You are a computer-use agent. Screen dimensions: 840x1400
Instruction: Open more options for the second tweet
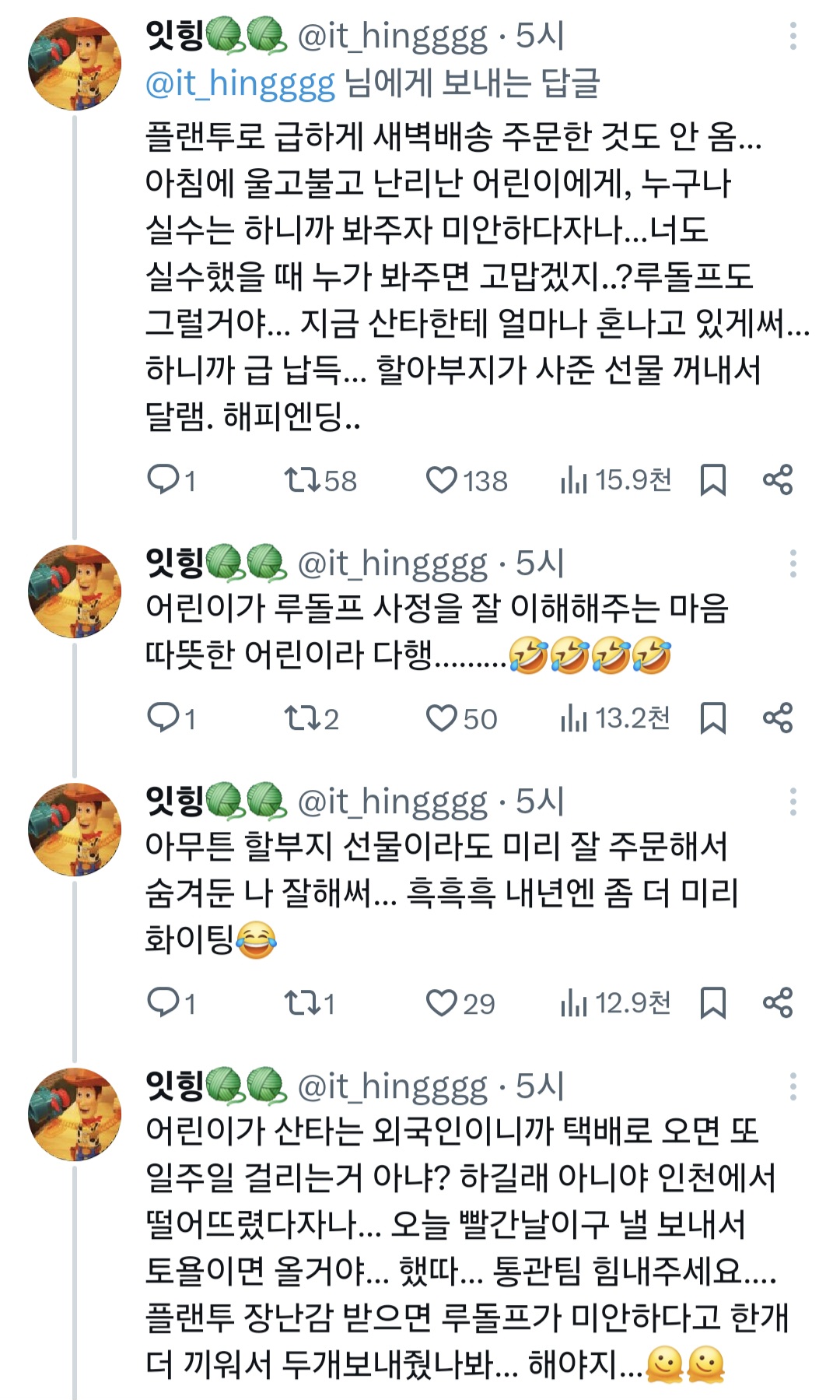tap(793, 563)
